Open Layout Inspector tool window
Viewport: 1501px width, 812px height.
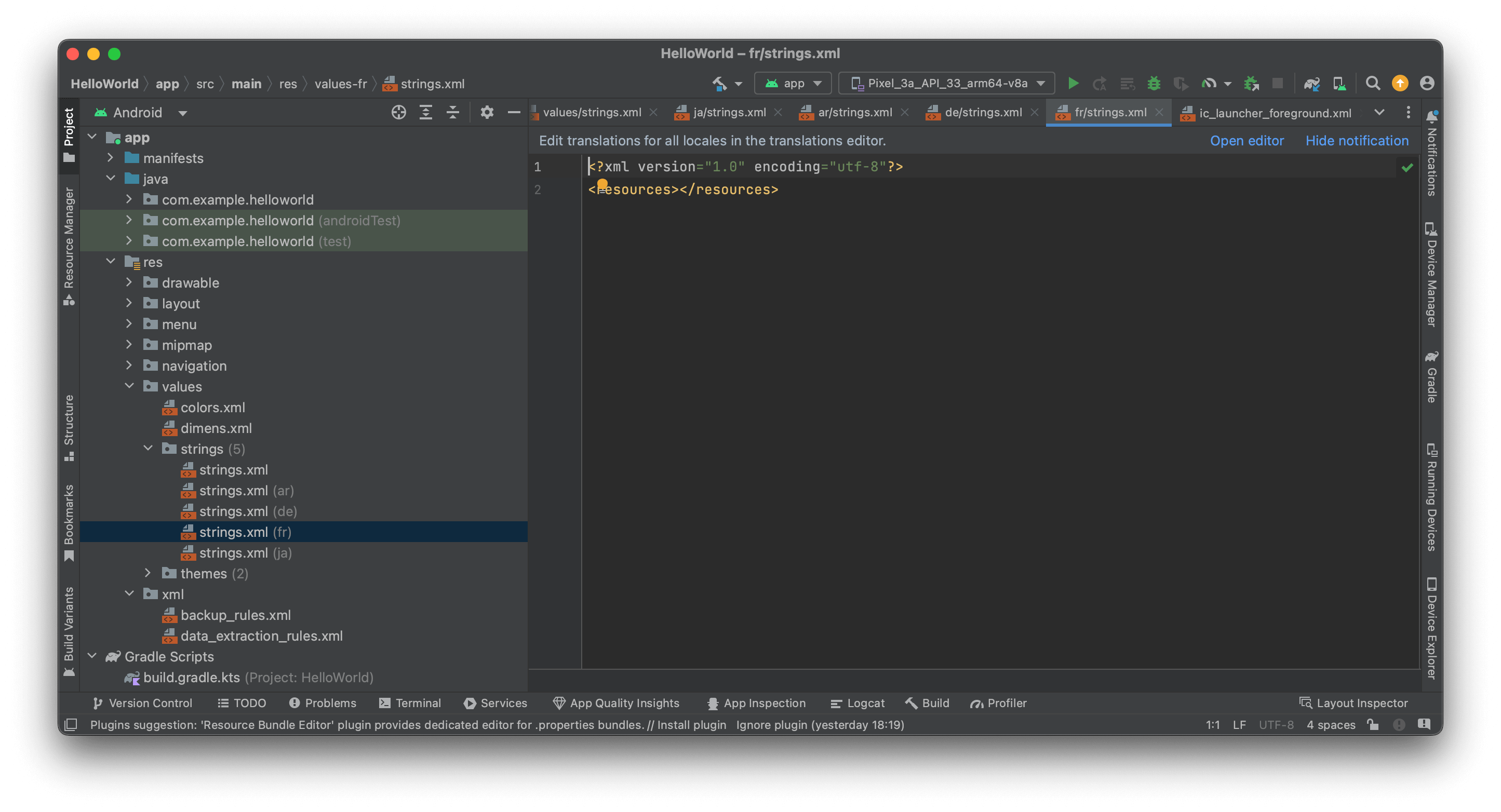coord(1353,702)
